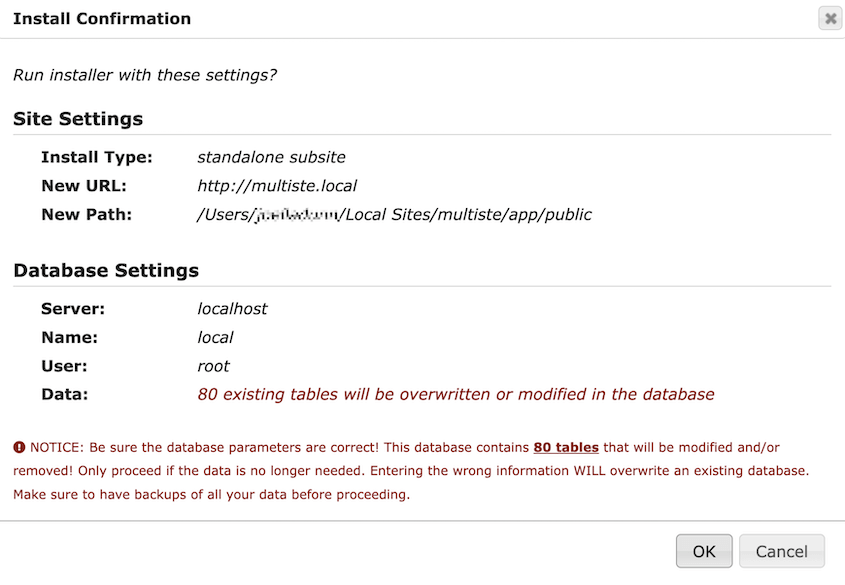Click the "Install Confirmation" dialog title

[x=101, y=18]
